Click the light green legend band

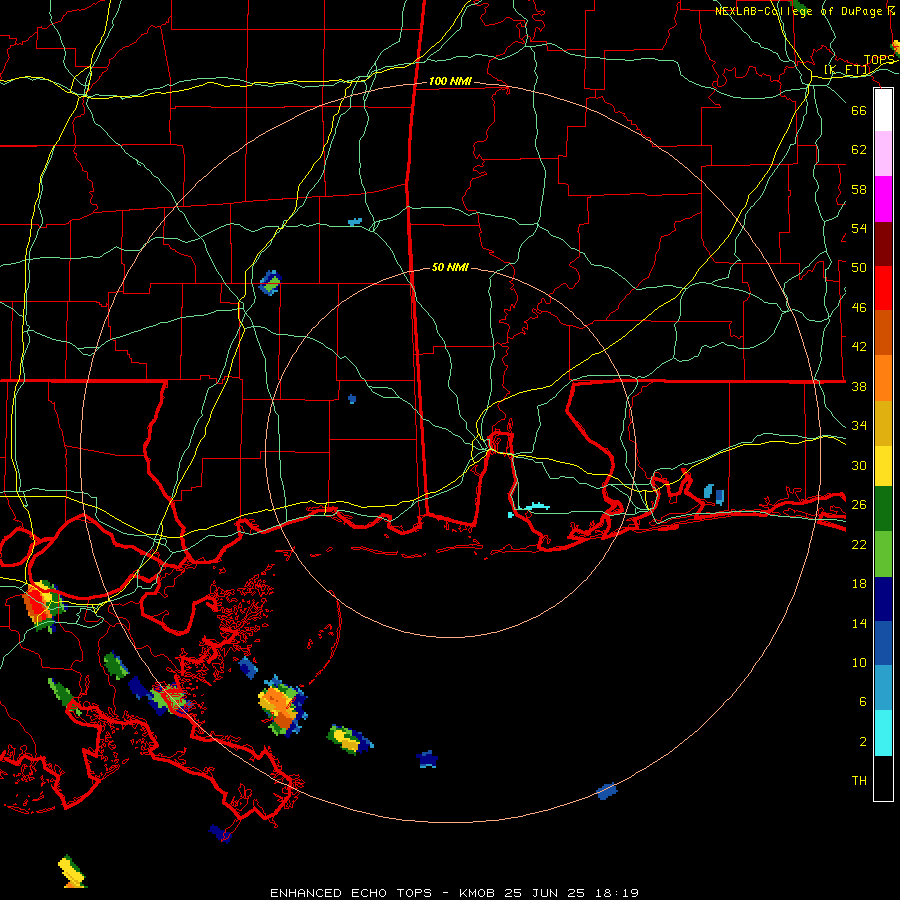(x=883, y=554)
